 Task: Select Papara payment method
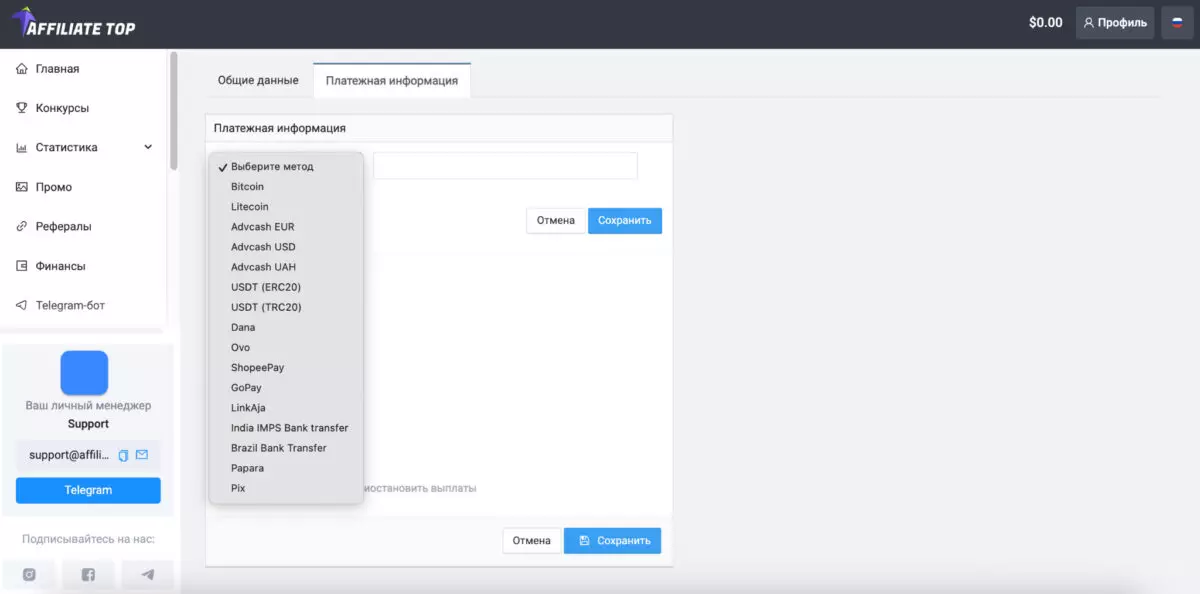pos(285,468)
